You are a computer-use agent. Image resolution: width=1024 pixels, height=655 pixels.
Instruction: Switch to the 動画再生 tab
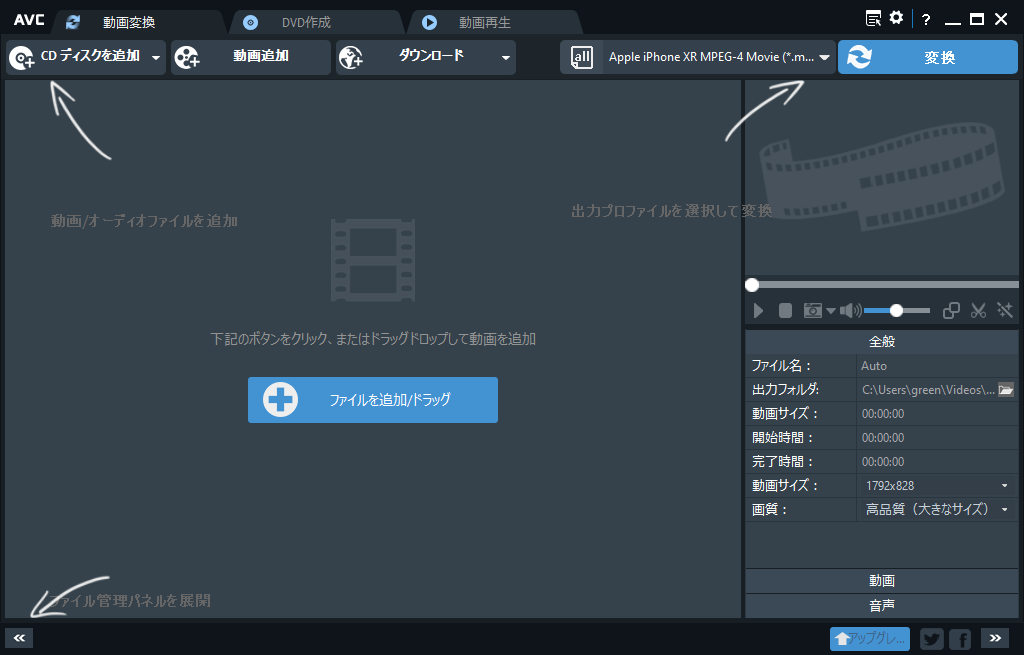[484, 22]
